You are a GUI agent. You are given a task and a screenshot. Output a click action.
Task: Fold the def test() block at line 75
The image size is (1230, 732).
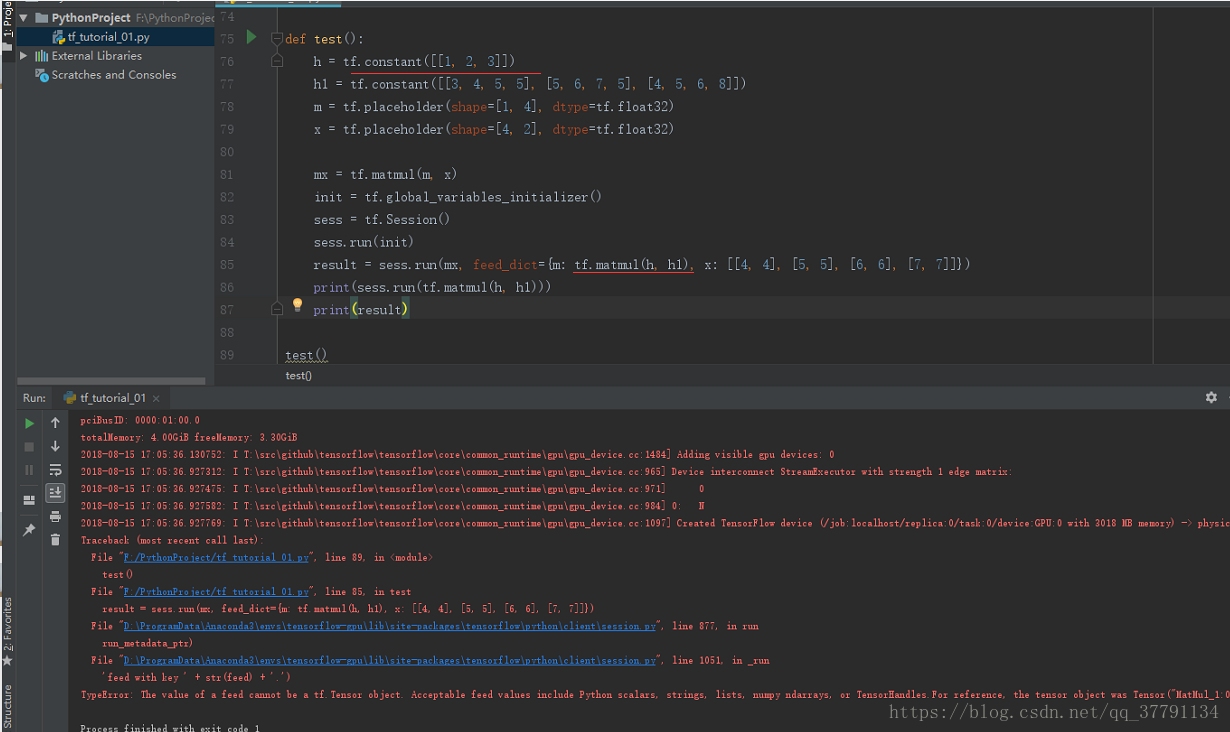pos(277,39)
